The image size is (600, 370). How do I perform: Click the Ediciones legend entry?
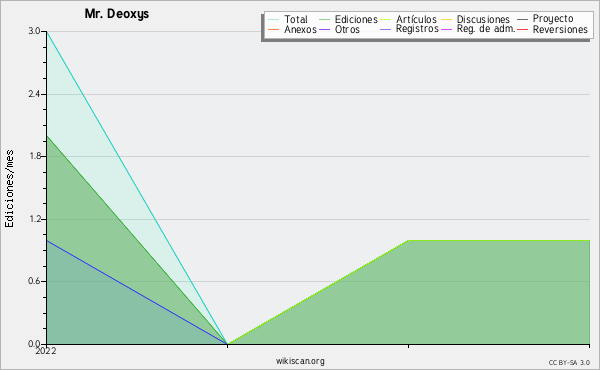coord(348,19)
